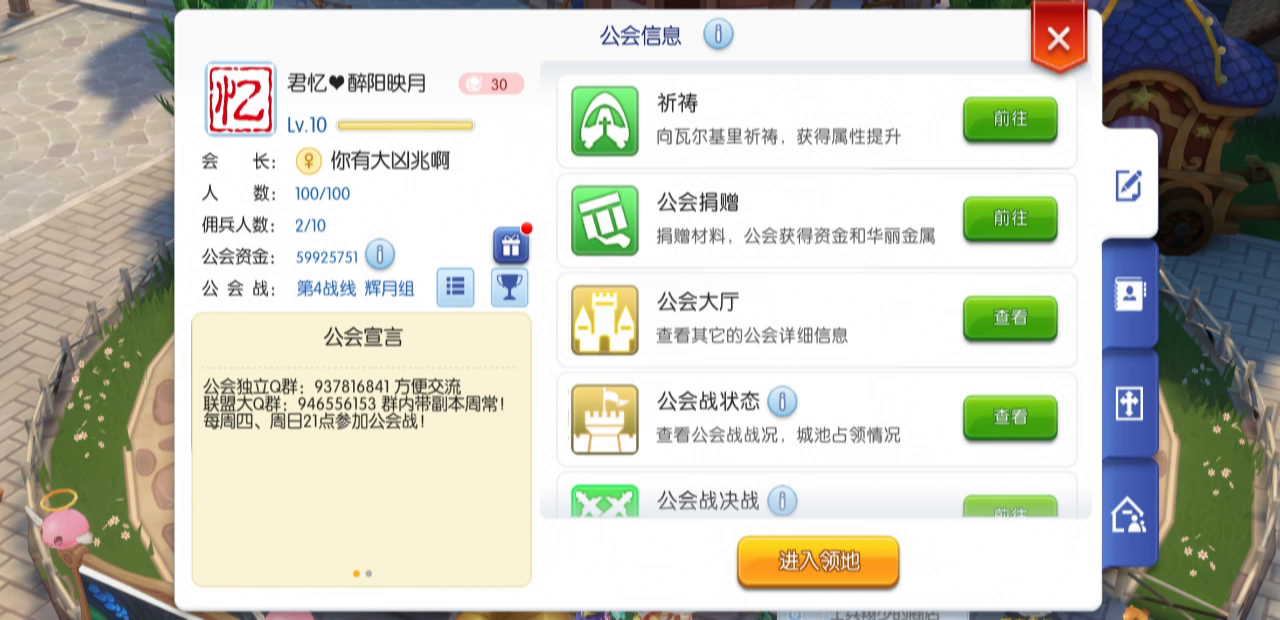
Task: Click the 公会捐赠 donation icon
Action: click(x=605, y=219)
